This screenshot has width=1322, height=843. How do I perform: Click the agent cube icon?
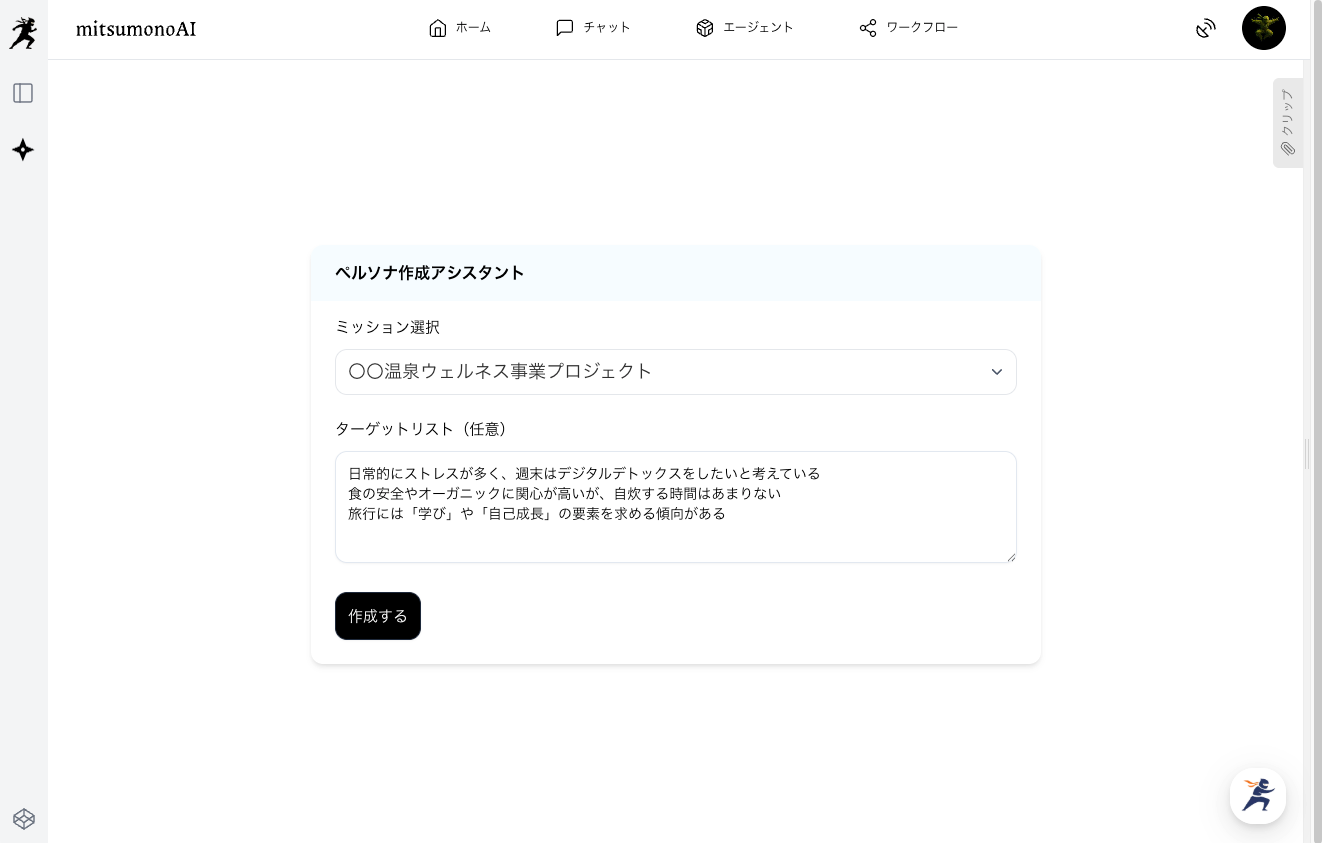705,28
